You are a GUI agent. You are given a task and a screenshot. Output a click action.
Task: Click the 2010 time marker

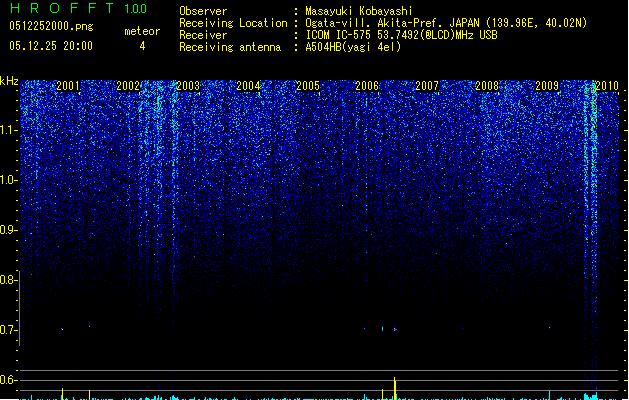point(607,85)
